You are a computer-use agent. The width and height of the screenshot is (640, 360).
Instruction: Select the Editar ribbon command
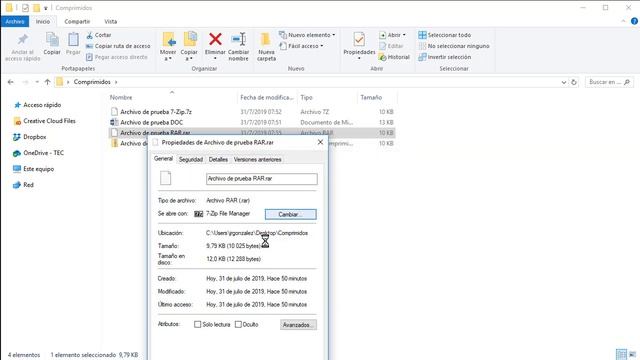[x=391, y=46]
